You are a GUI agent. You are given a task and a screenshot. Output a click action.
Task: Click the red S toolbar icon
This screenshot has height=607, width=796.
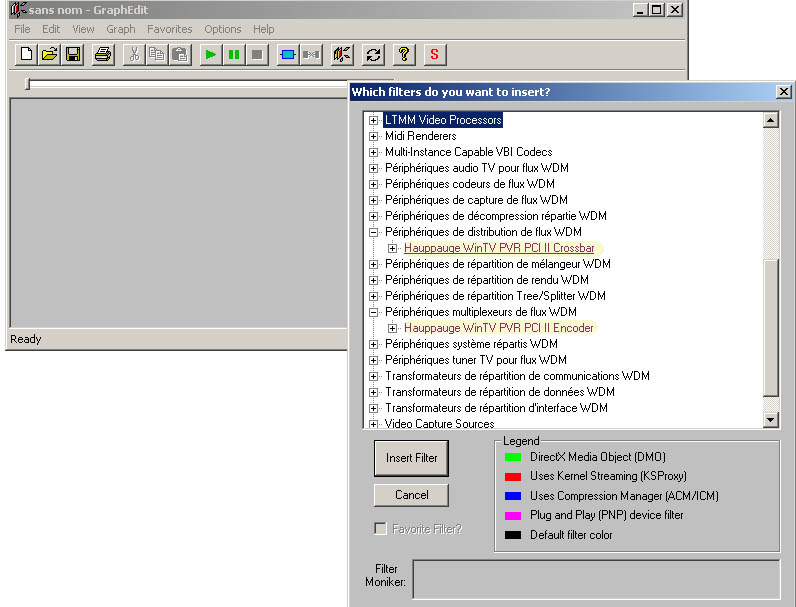pos(434,54)
